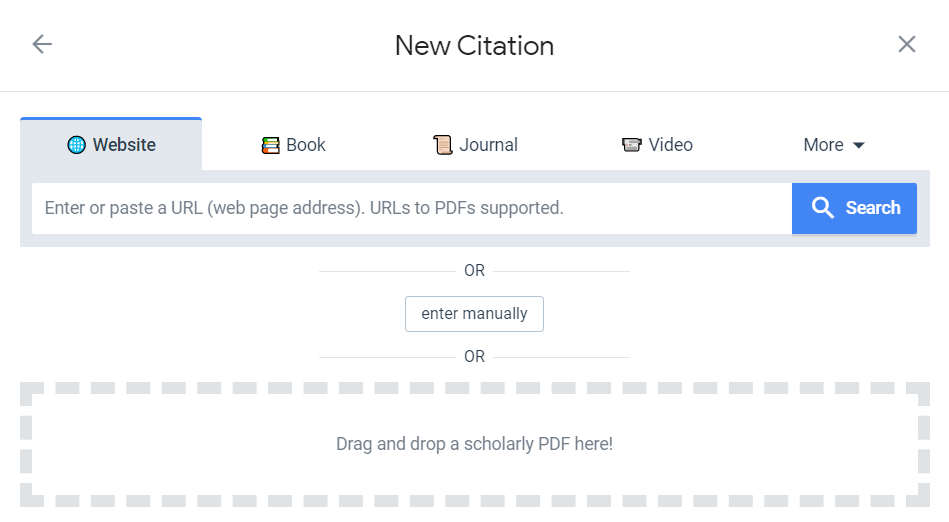Click the Video projector icon
Viewport: 949px width, 522px height.
631,145
